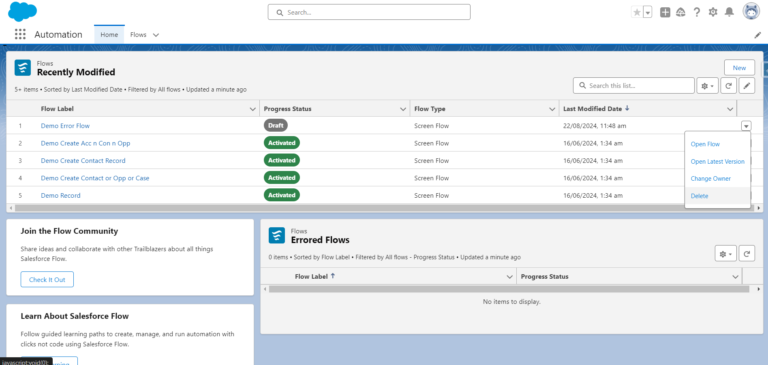Open the Trailhead guidance icon

coord(680,13)
